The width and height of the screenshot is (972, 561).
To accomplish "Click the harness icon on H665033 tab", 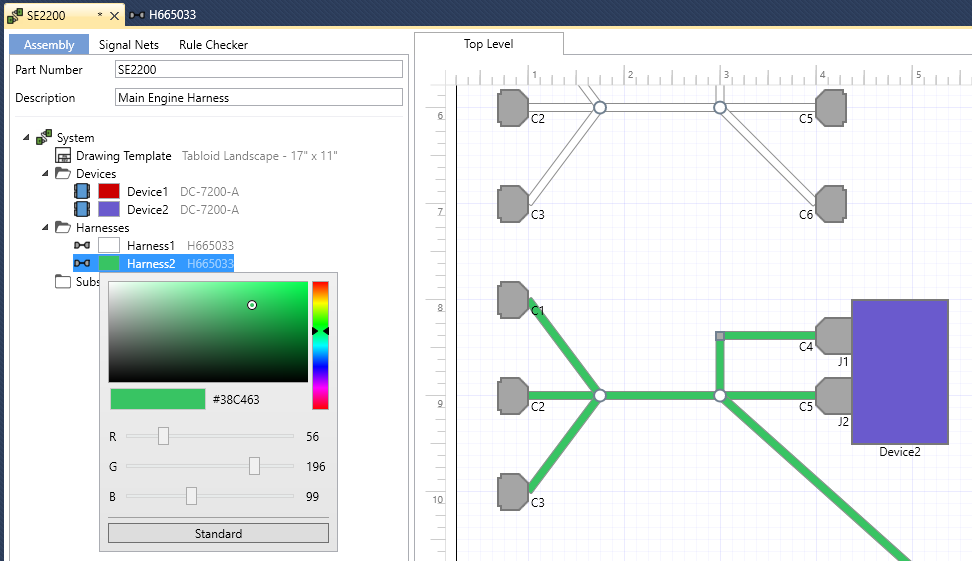I will [x=137, y=15].
